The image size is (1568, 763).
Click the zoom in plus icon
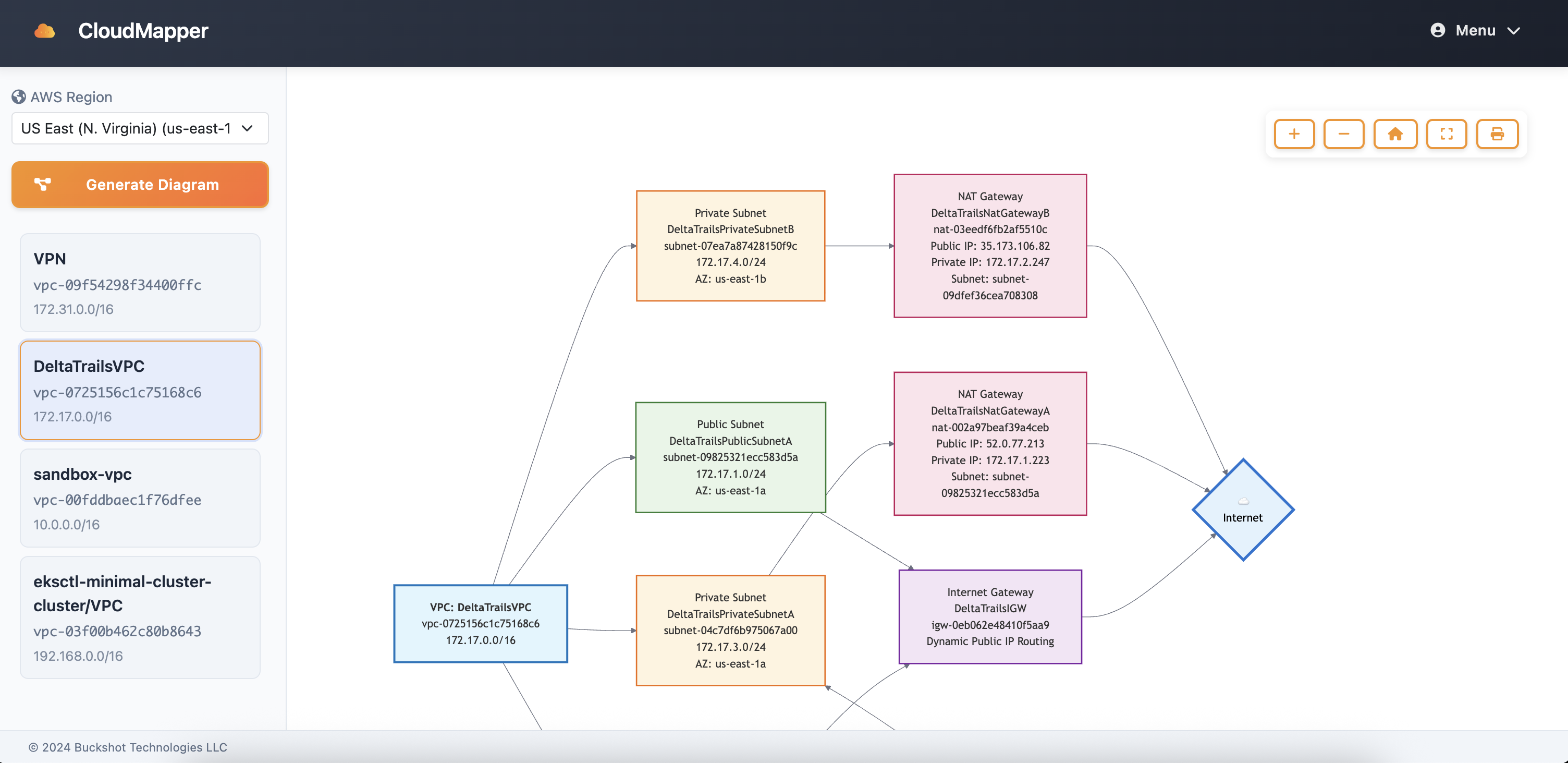pyautogui.click(x=1294, y=134)
